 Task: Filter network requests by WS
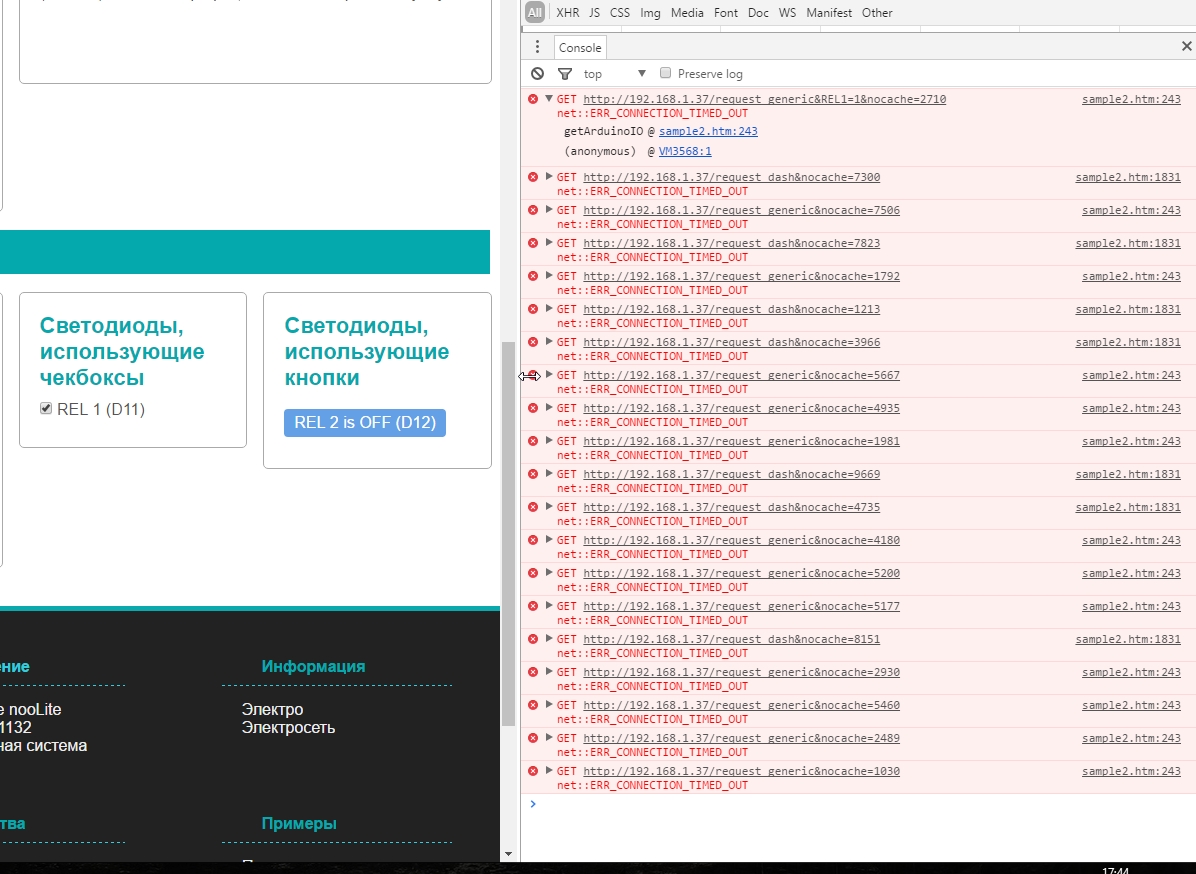click(787, 13)
